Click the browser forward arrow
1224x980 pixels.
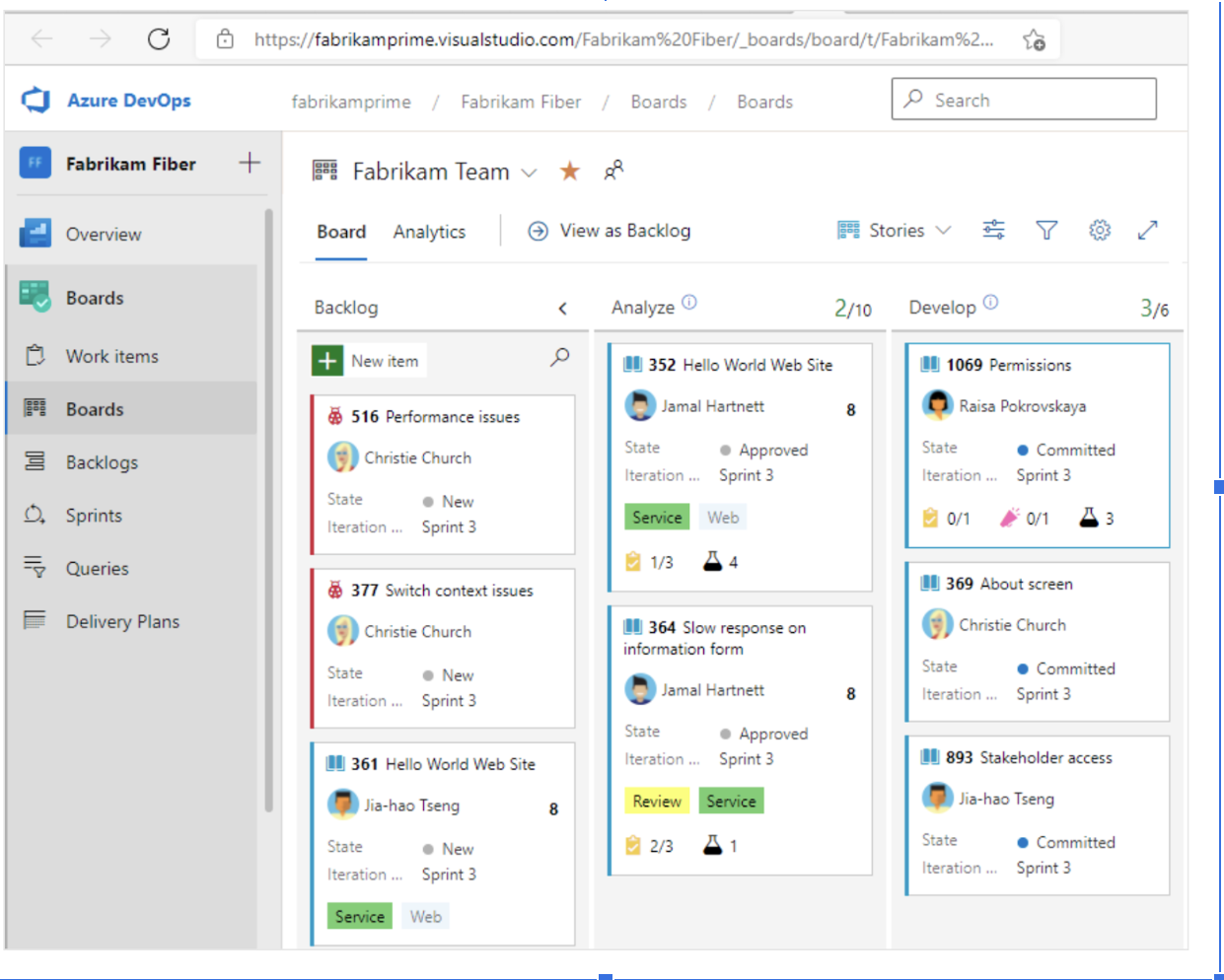coord(100,39)
